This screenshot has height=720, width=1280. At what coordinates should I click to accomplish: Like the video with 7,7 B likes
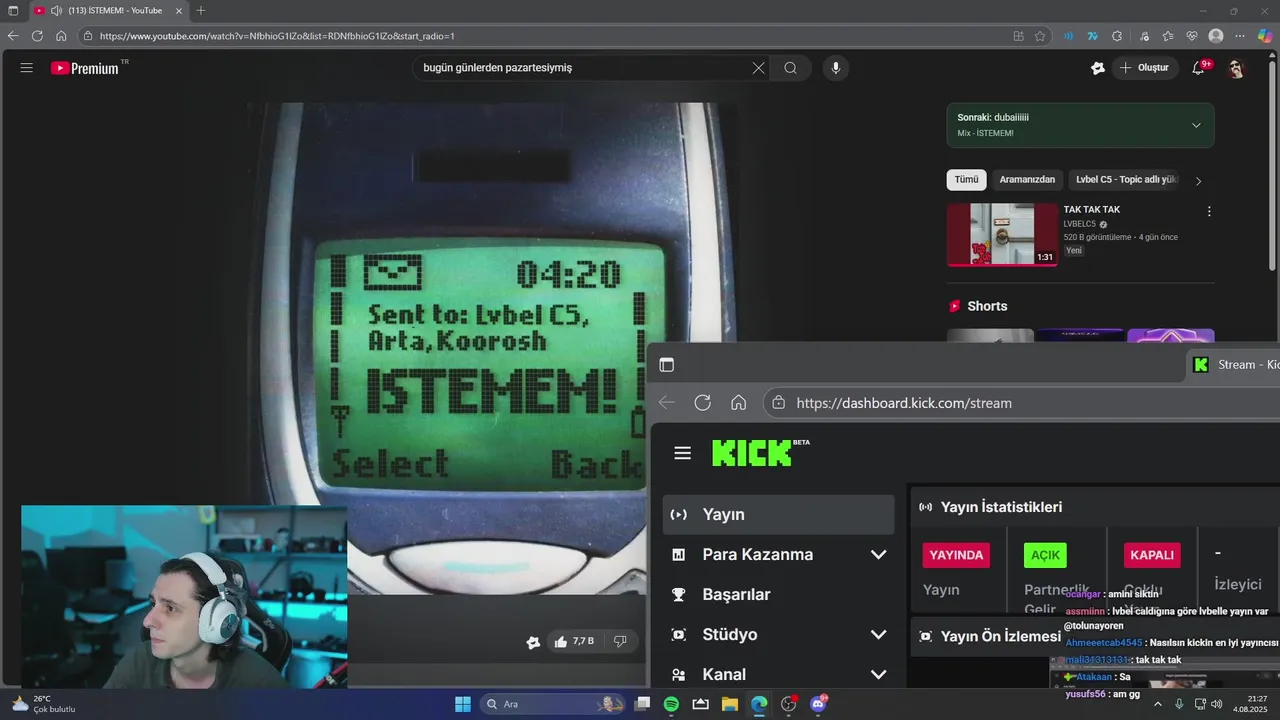click(574, 641)
